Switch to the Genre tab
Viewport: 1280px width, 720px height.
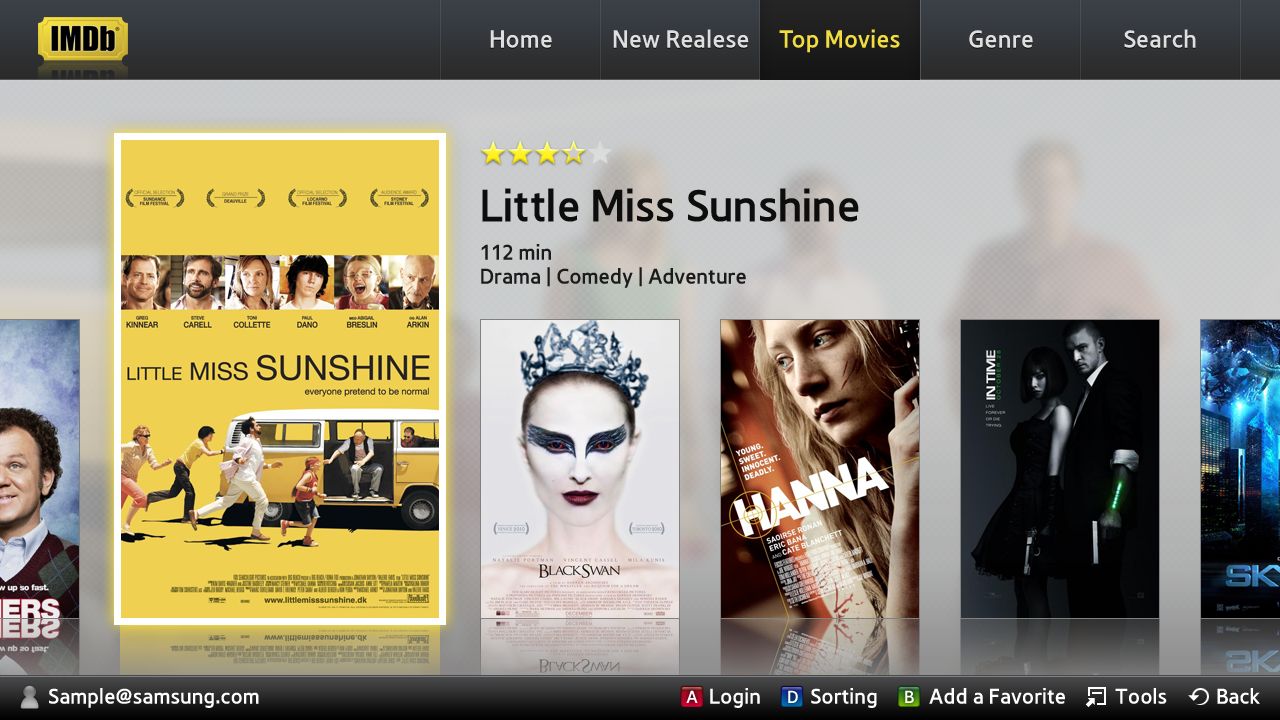click(x=1000, y=40)
